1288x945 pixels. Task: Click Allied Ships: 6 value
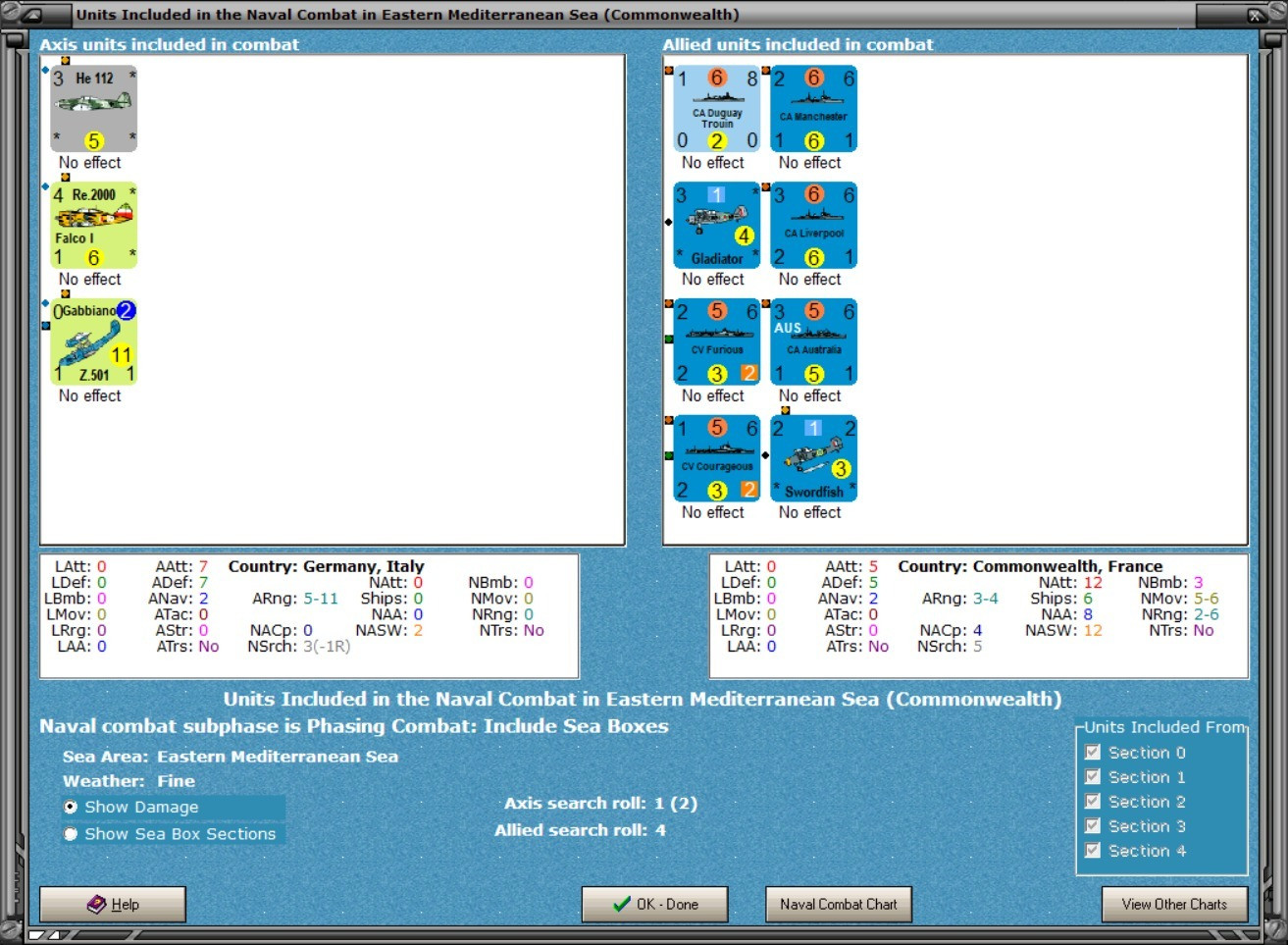pyautogui.click(x=1087, y=599)
